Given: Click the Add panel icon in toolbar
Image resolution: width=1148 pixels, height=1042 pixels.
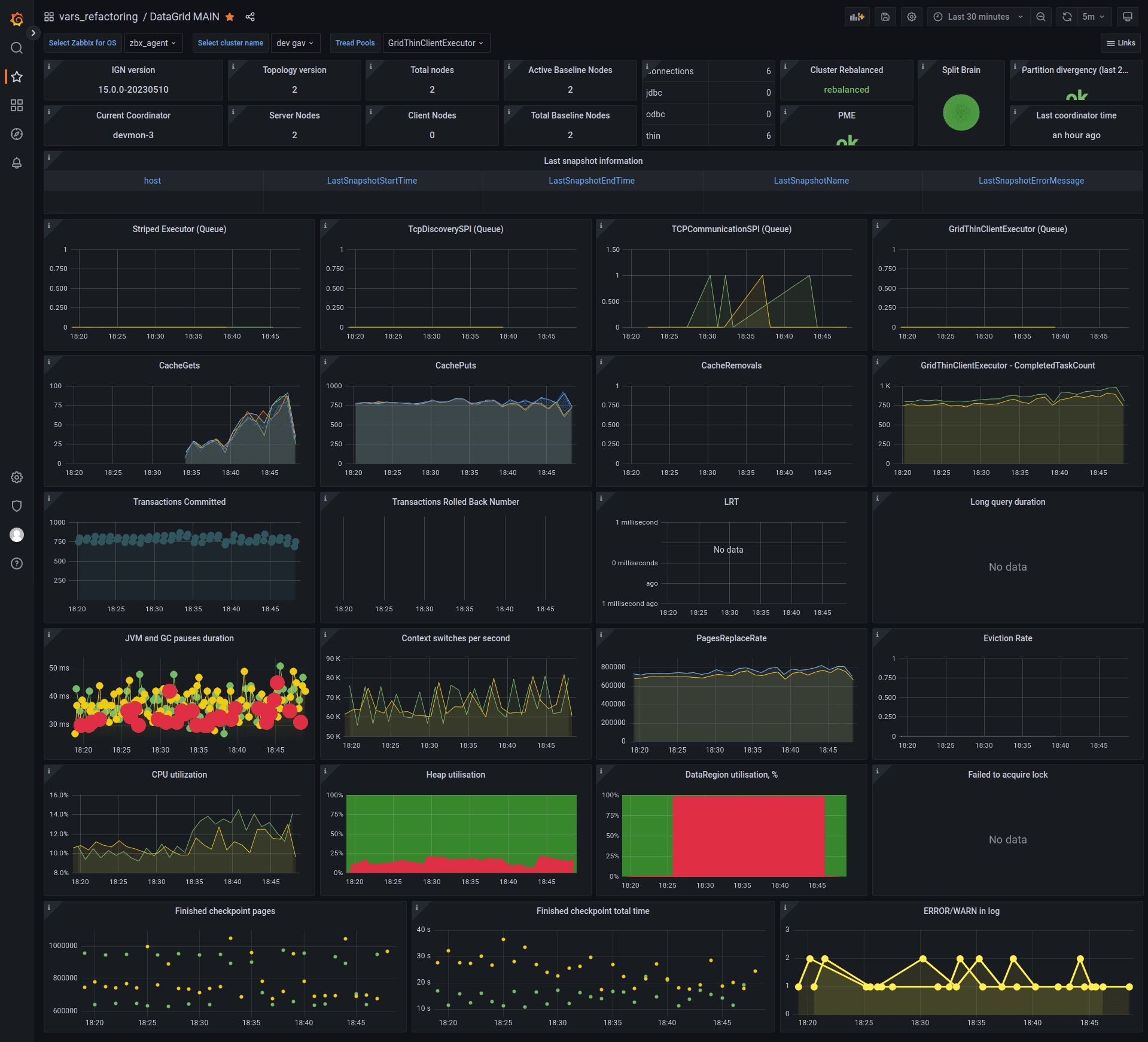Looking at the screenshot, I should (x=857, y=17).
